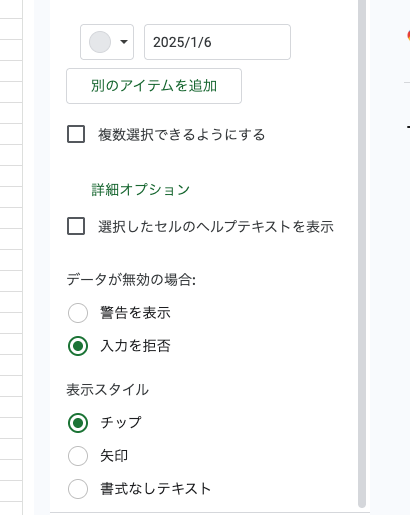
Task: Click the 複数選択できるようにする label text
Action: point(182,135)
